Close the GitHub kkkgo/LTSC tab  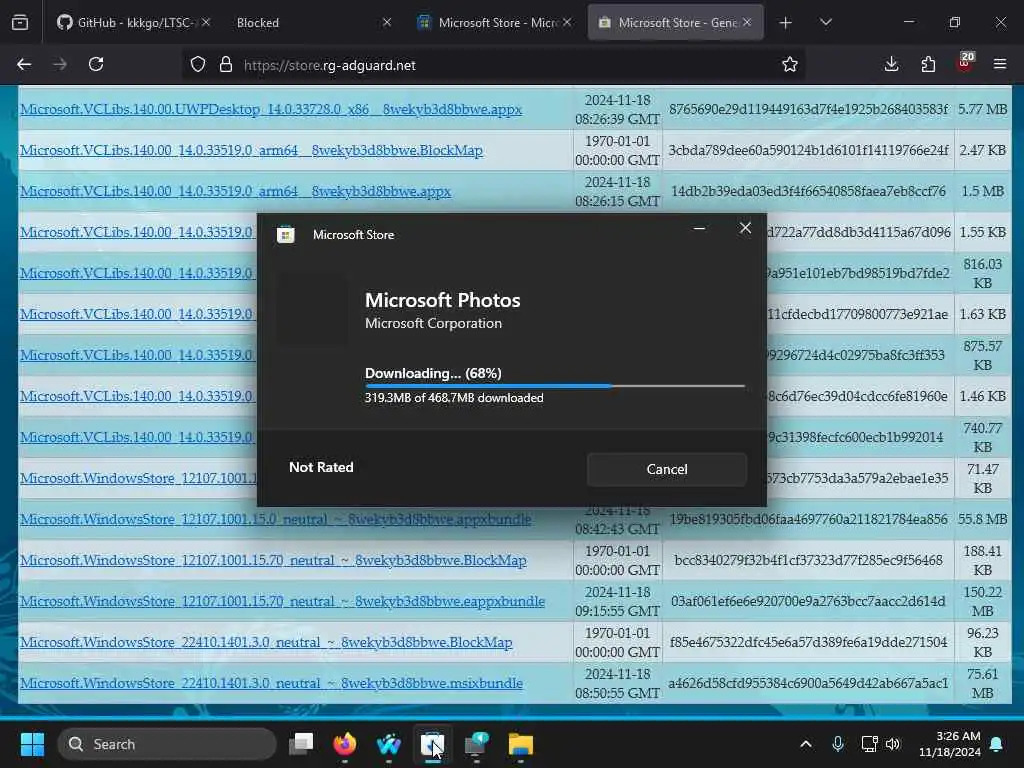click(206, 23)
